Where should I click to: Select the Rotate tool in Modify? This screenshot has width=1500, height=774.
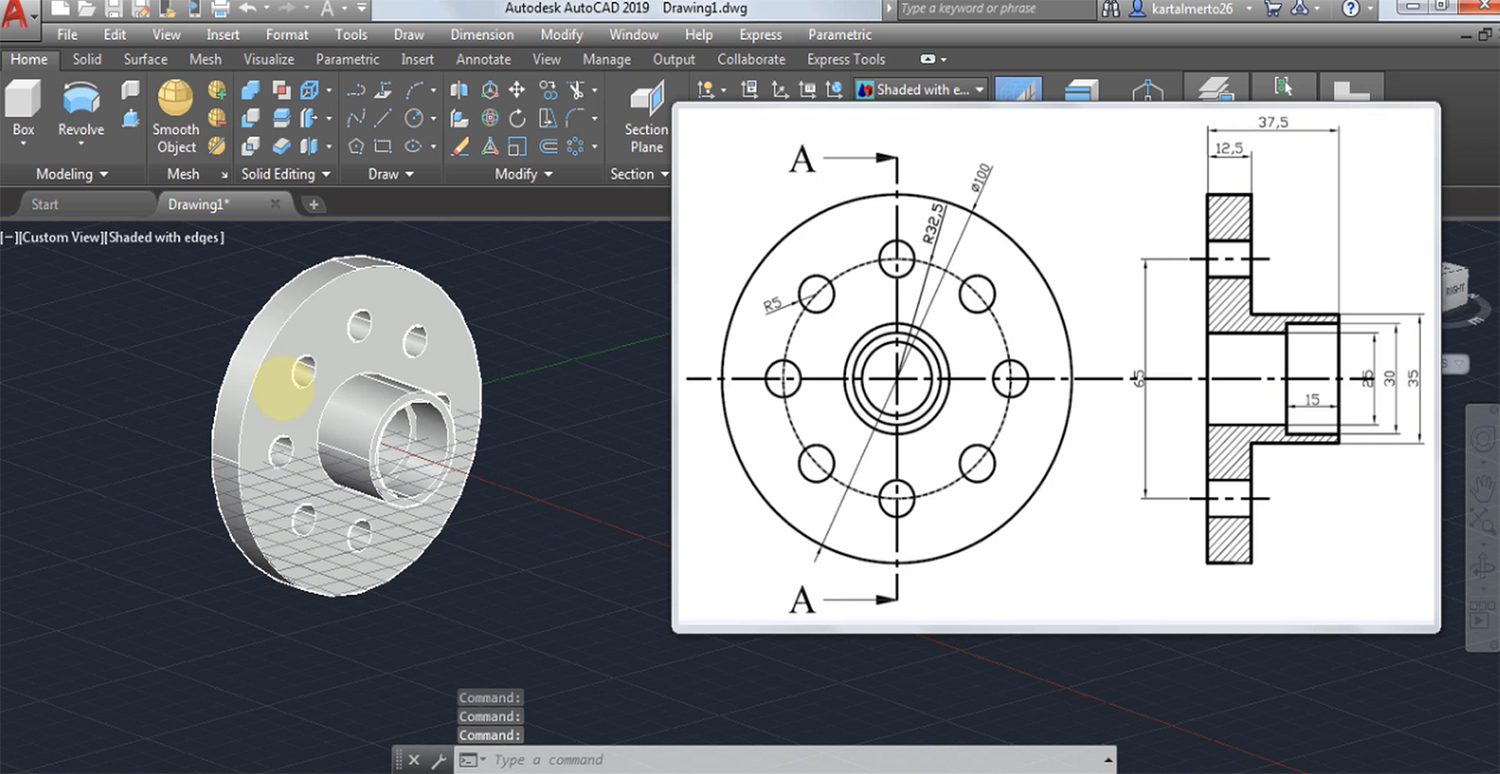(x=517, y=118)
